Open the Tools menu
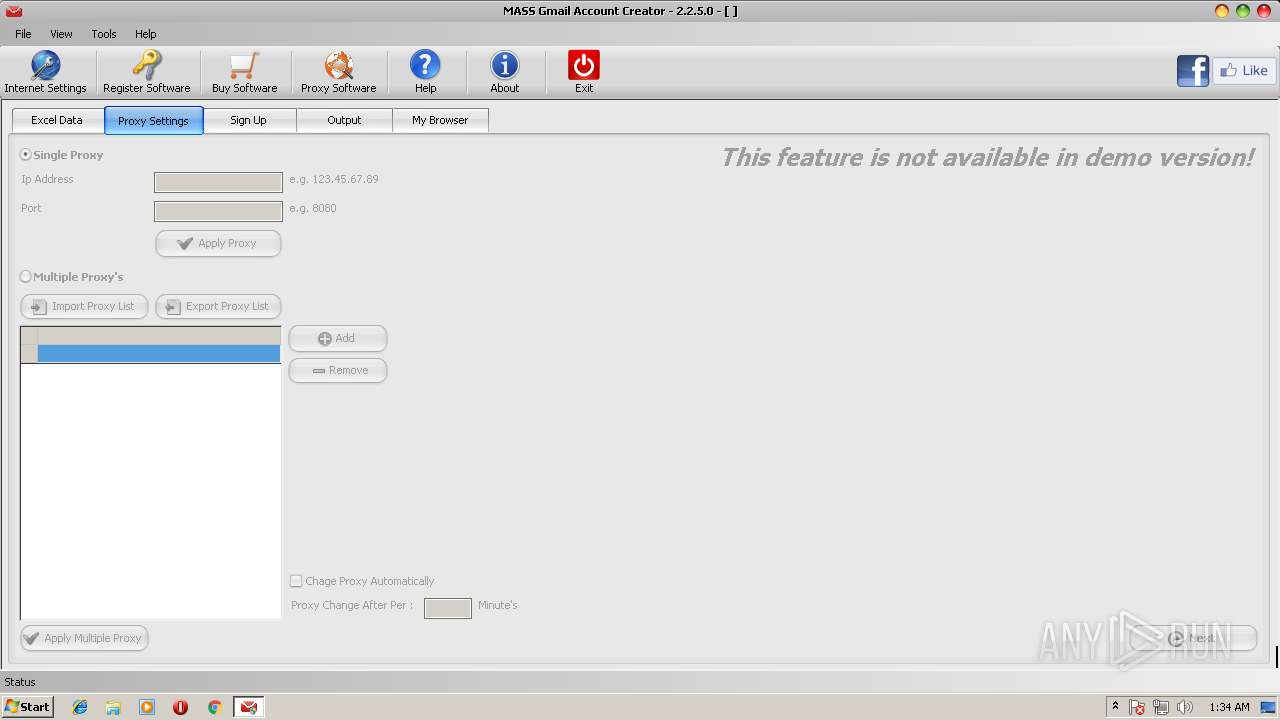Image resolution: width=1280 pixels, height=720 pixels. click(x=104, y=34)
